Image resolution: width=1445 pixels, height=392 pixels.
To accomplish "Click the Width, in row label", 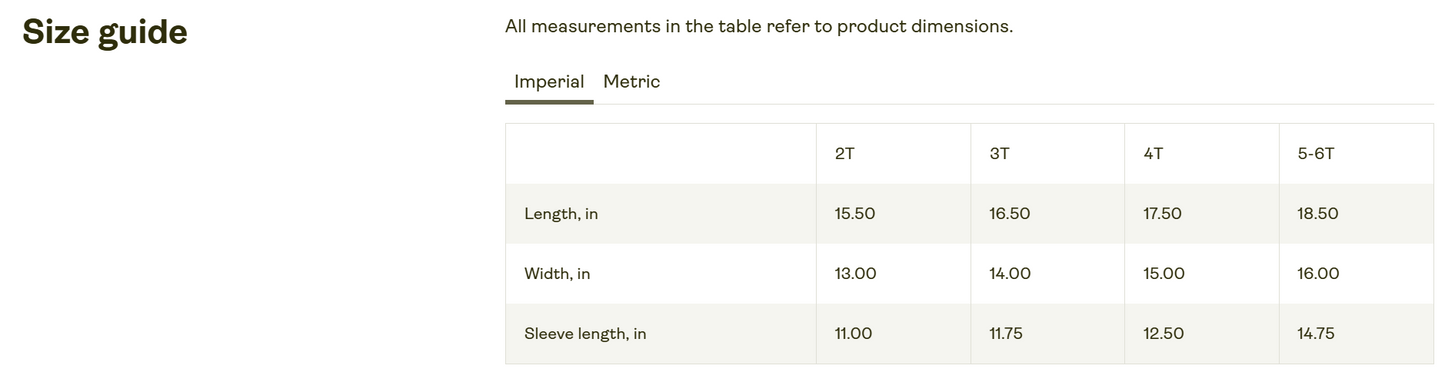I will point(557,274).
